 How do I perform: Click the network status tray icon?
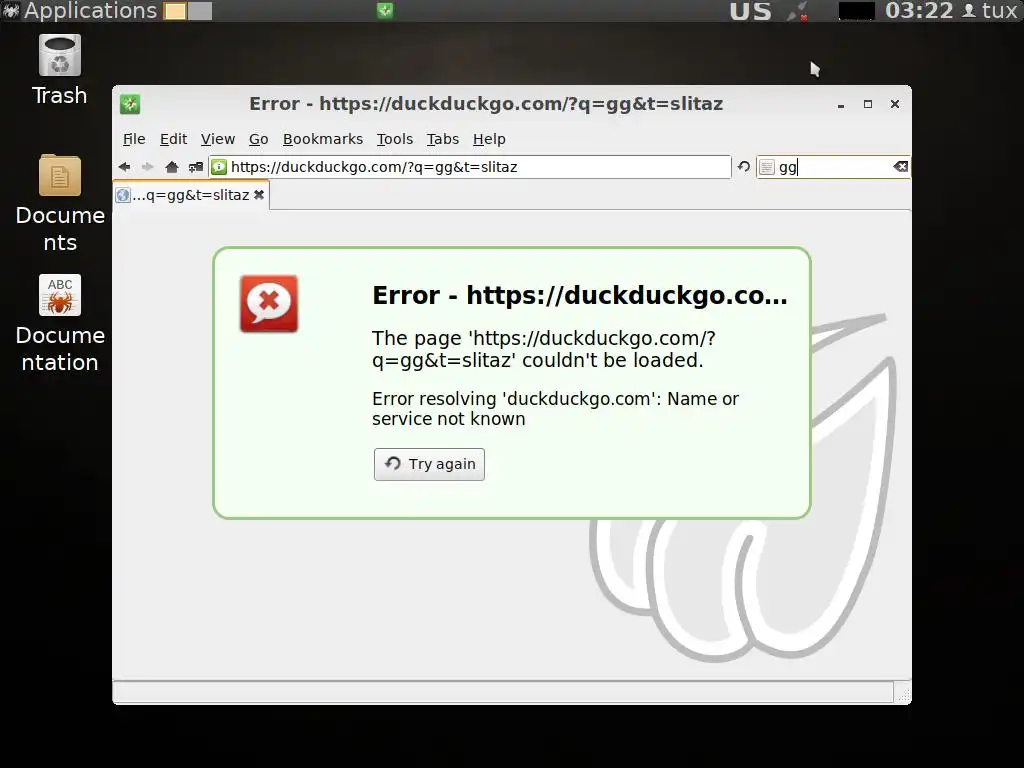[x=797, y=11]
